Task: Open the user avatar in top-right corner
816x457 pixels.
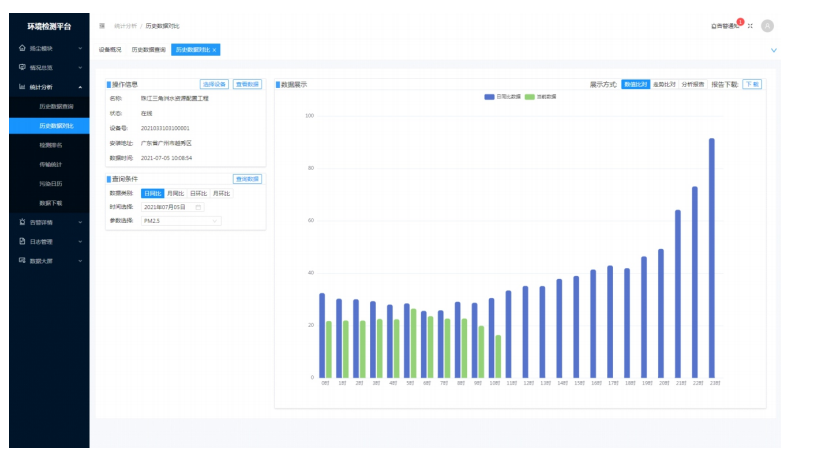Action: pos(767,26)
